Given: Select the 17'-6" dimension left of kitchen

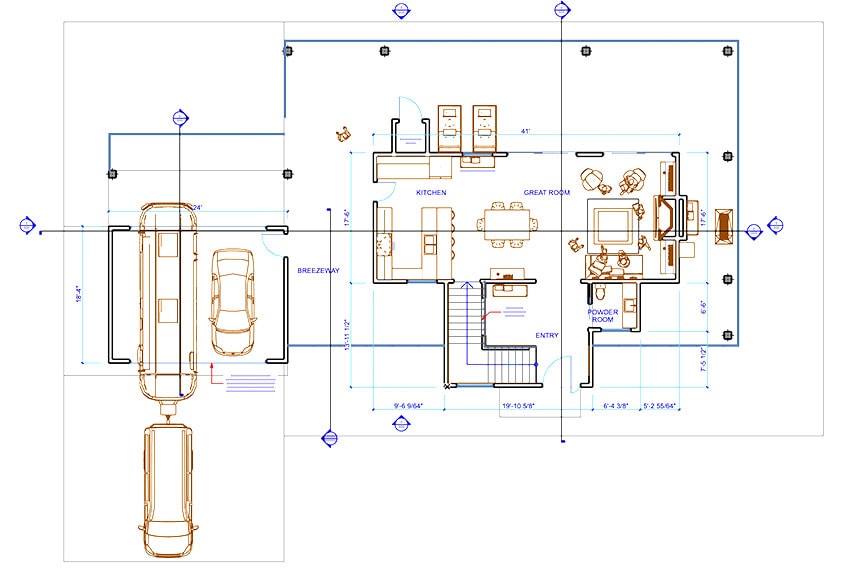Looking at the screenshot, I should (x=347, y=217).
